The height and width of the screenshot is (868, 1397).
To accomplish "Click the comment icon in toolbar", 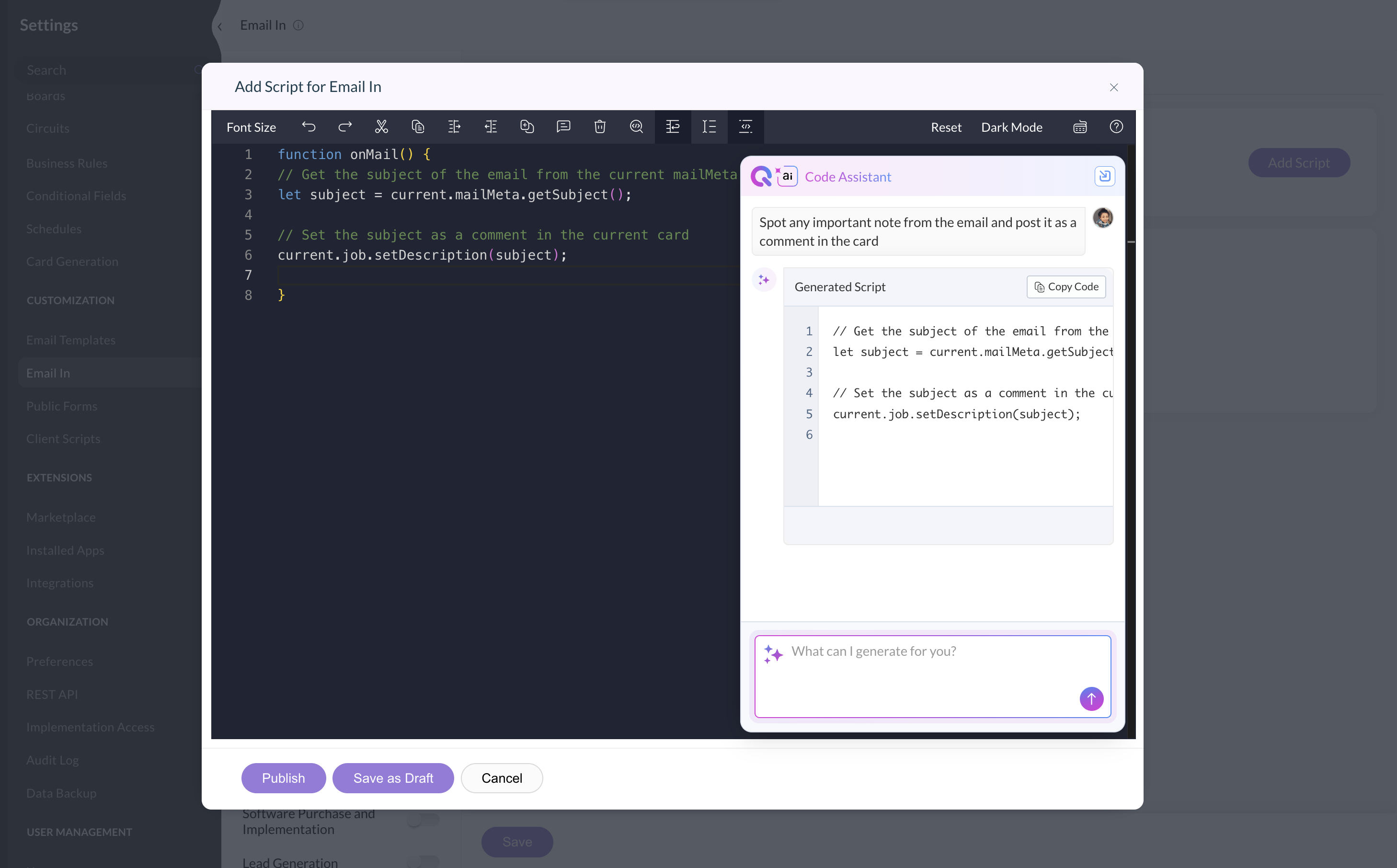I will 563,127.
